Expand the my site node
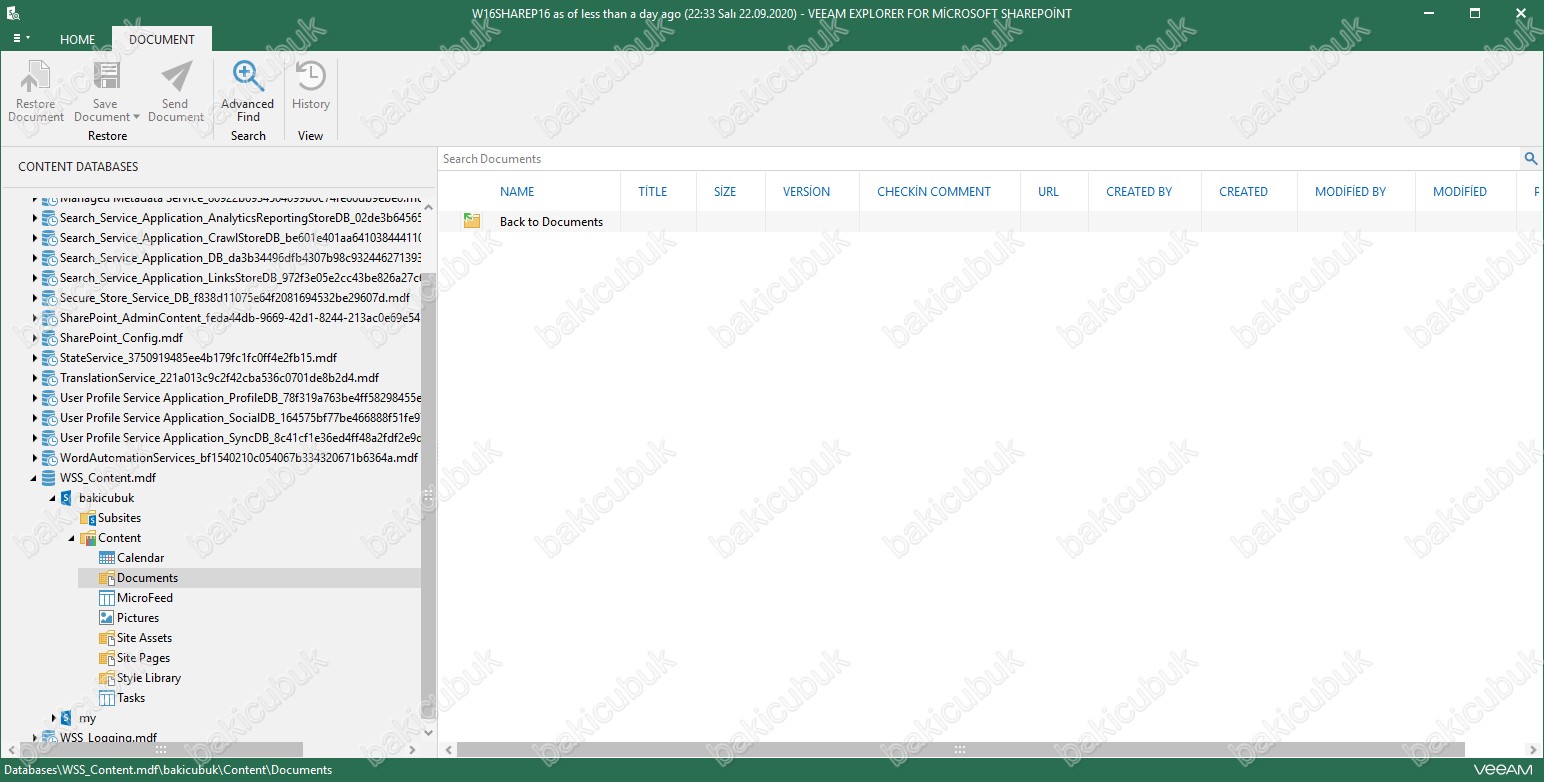Viewport: 1544px width, 782px height. (53, 718)
